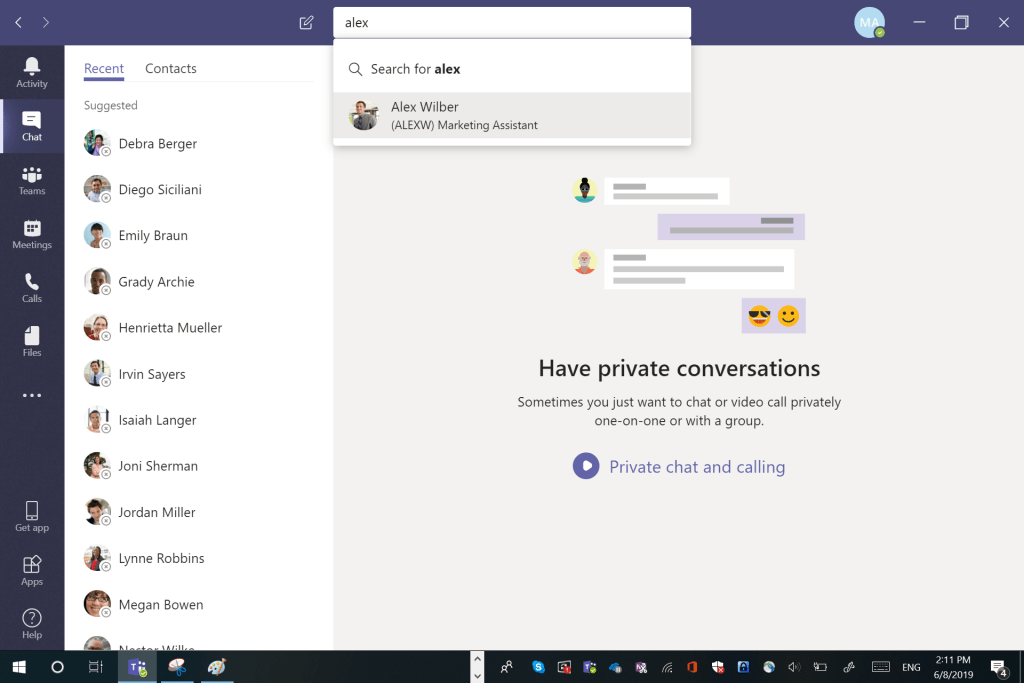1024x683 pixels.
Task: Click Get app in the sidebar
Action: click(x=31, y=516)
